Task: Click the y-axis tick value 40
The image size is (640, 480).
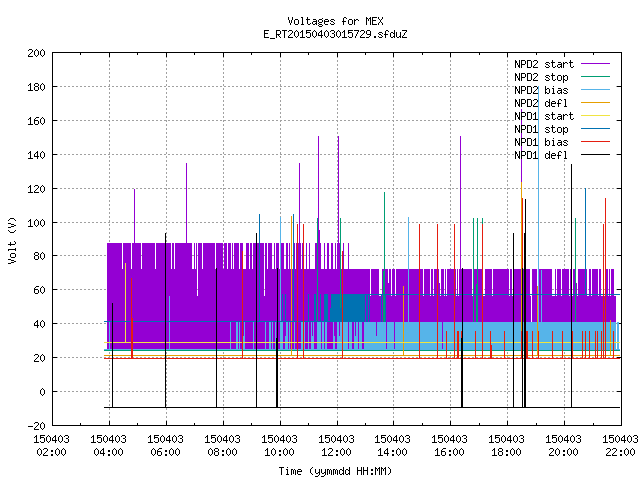Action: [x=39, y=324]
